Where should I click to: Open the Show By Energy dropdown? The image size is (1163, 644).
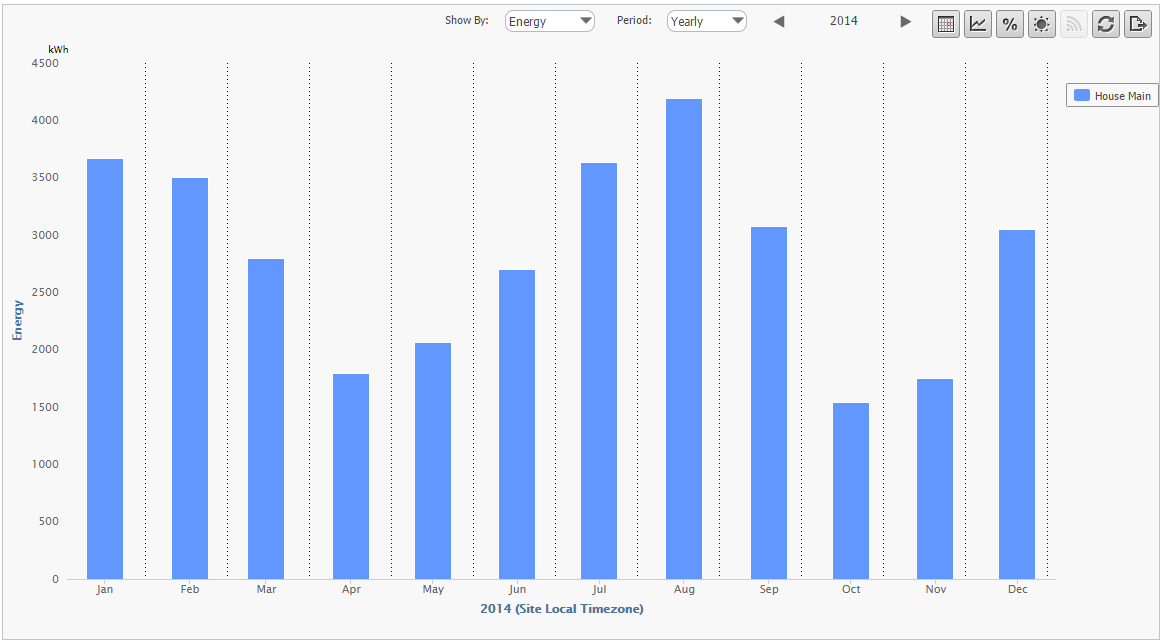tap(549, 21)
